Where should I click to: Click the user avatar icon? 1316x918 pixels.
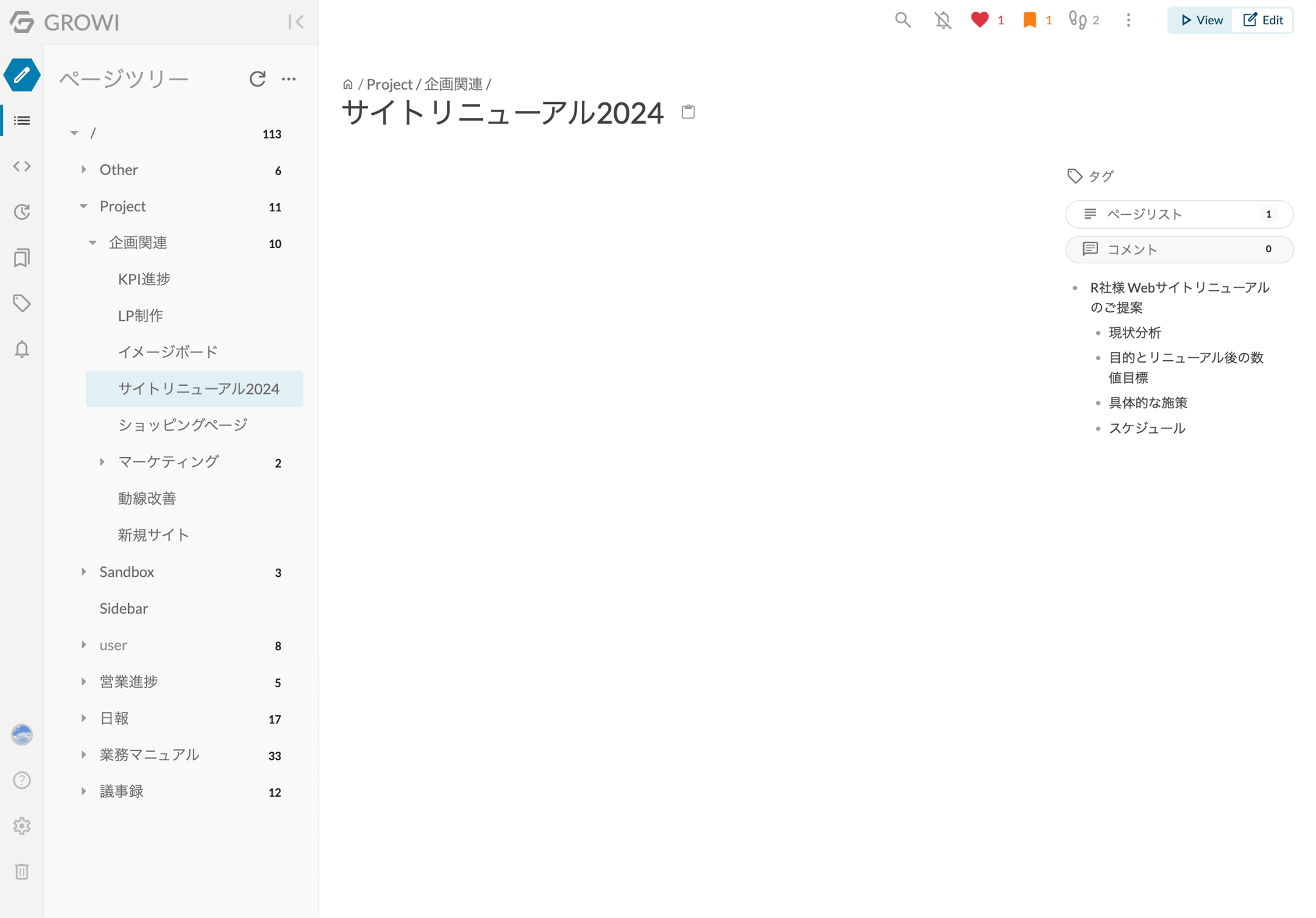22,734
